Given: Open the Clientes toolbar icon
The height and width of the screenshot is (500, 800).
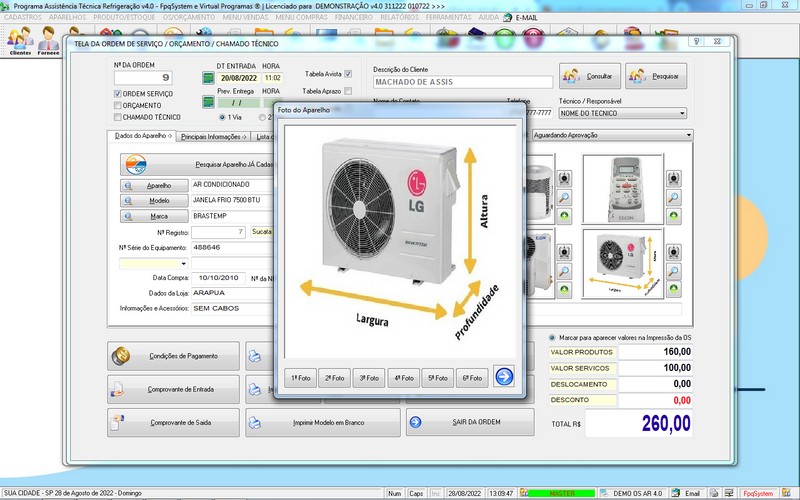Looking at the screenshot, I should point(20,40).
